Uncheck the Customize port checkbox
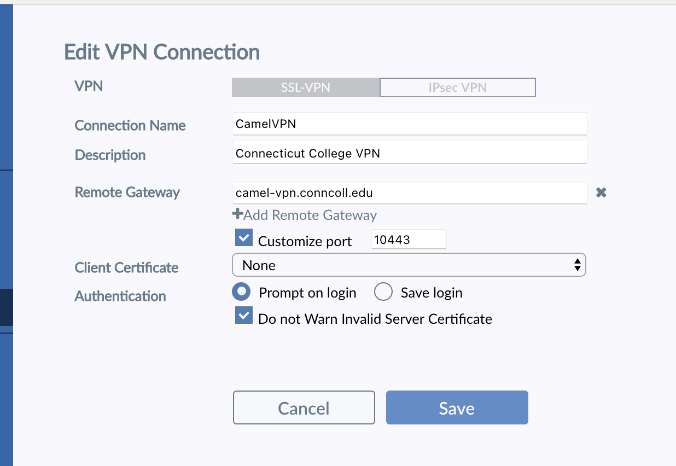The height and width of the screenshot is (466, 676). (x=243, y=239)
